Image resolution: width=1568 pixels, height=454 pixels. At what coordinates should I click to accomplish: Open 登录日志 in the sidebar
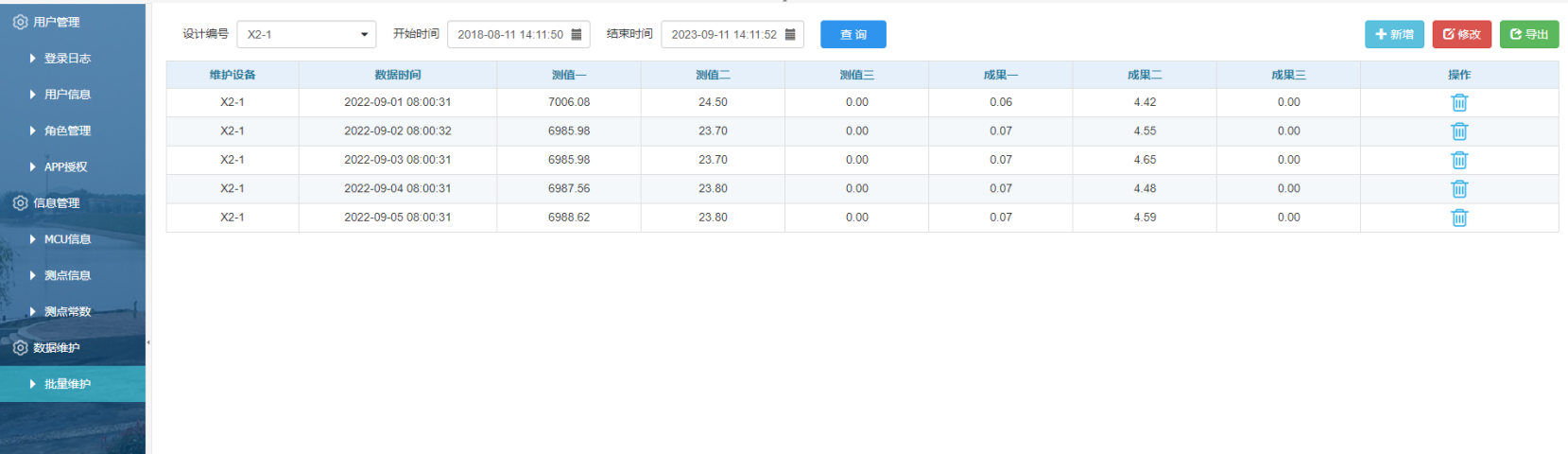pyautogui.click(x=67, y=59)
